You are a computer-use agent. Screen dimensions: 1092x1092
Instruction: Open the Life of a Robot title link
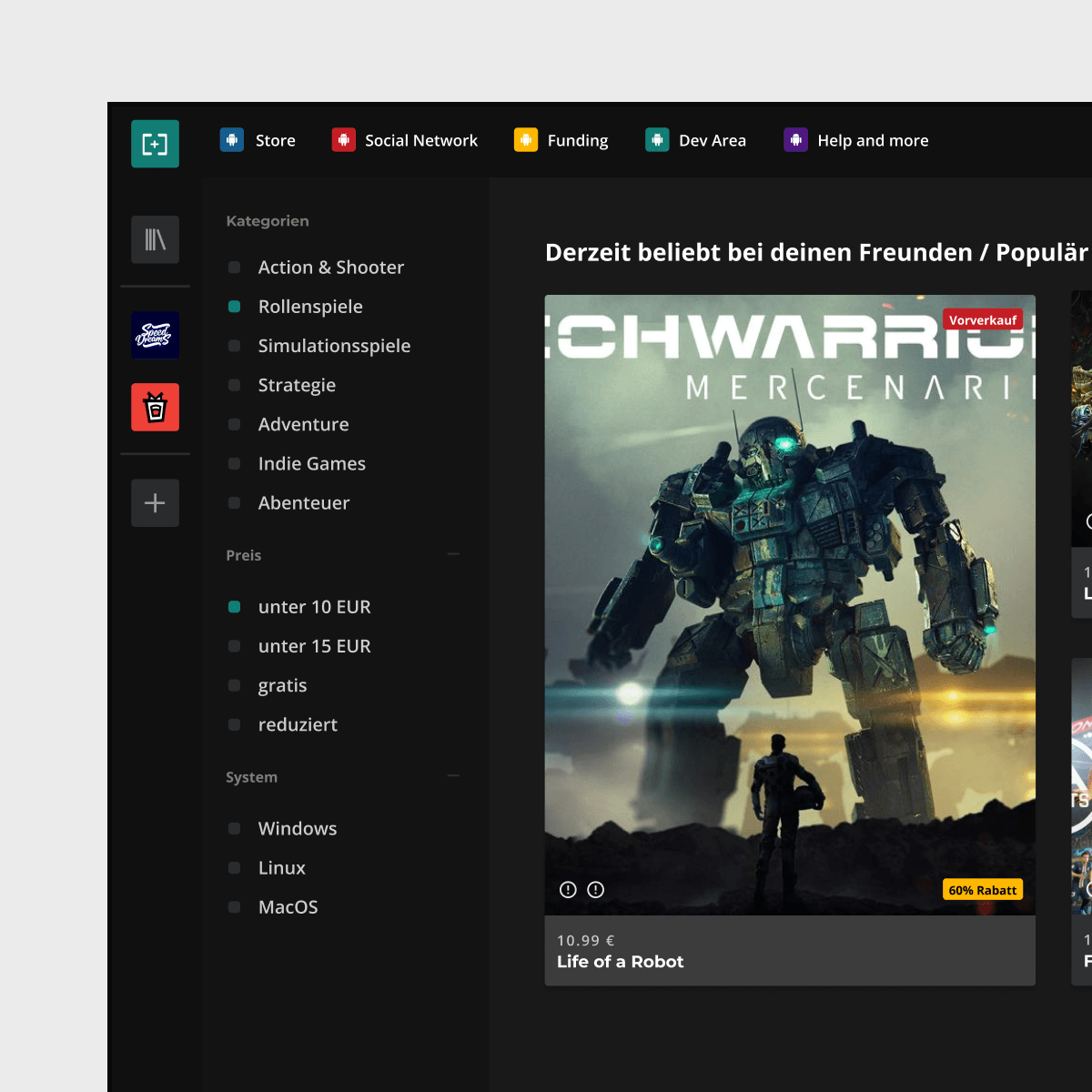[620, 962]
